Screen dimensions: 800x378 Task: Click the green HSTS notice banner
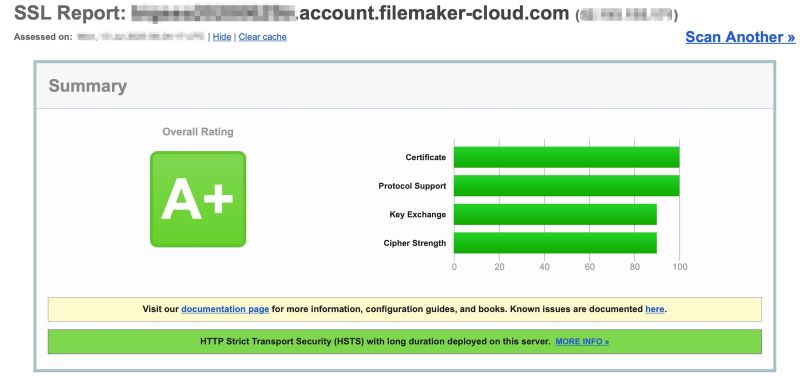coord(405,341)
